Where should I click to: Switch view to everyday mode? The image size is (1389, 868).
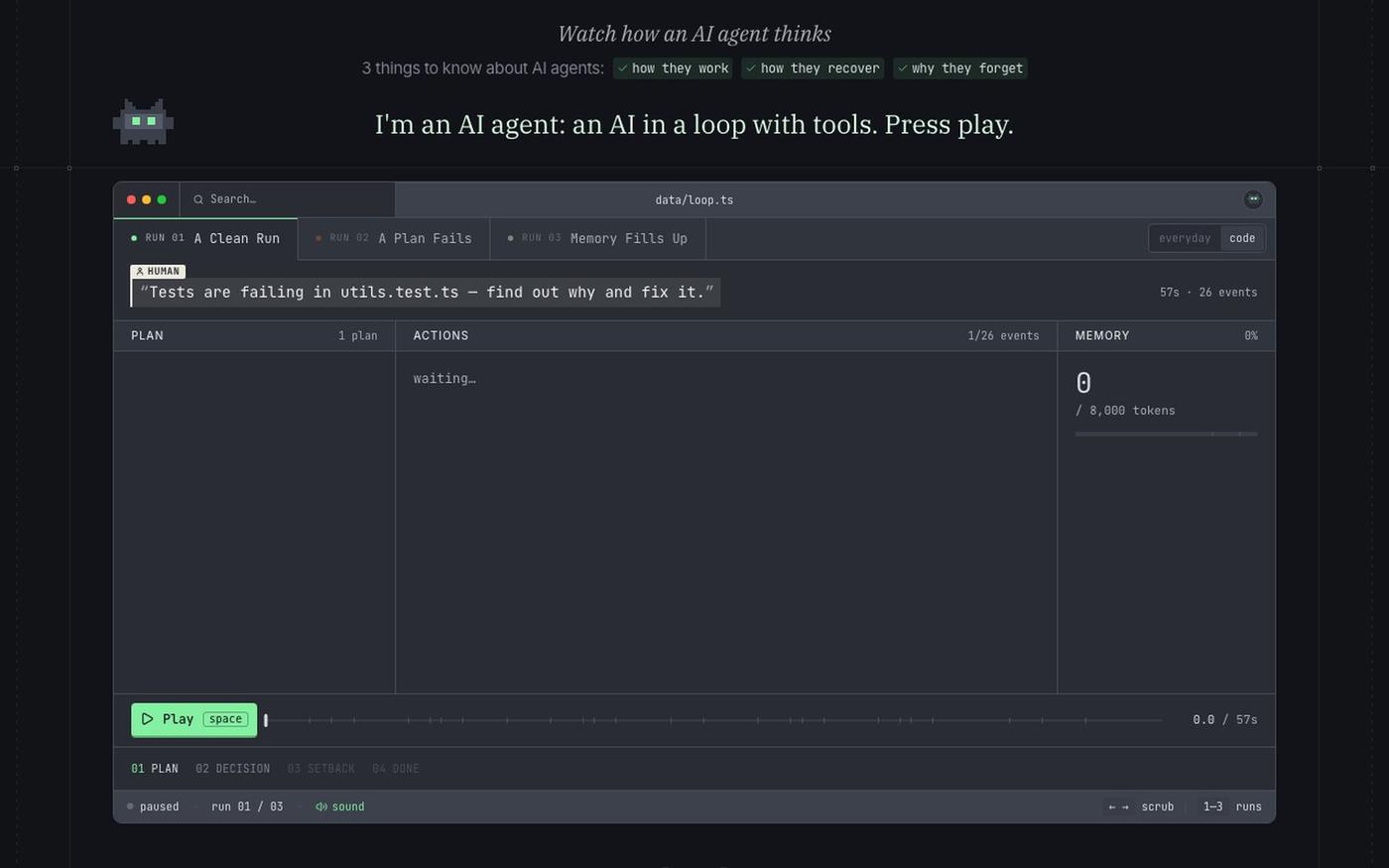tap(1185, 238)
